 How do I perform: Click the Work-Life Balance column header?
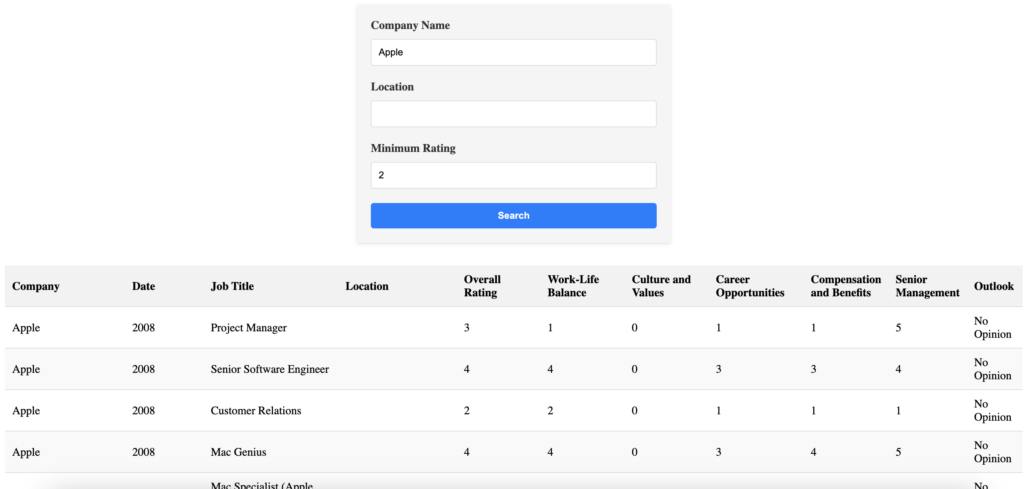tap(573, 286)
